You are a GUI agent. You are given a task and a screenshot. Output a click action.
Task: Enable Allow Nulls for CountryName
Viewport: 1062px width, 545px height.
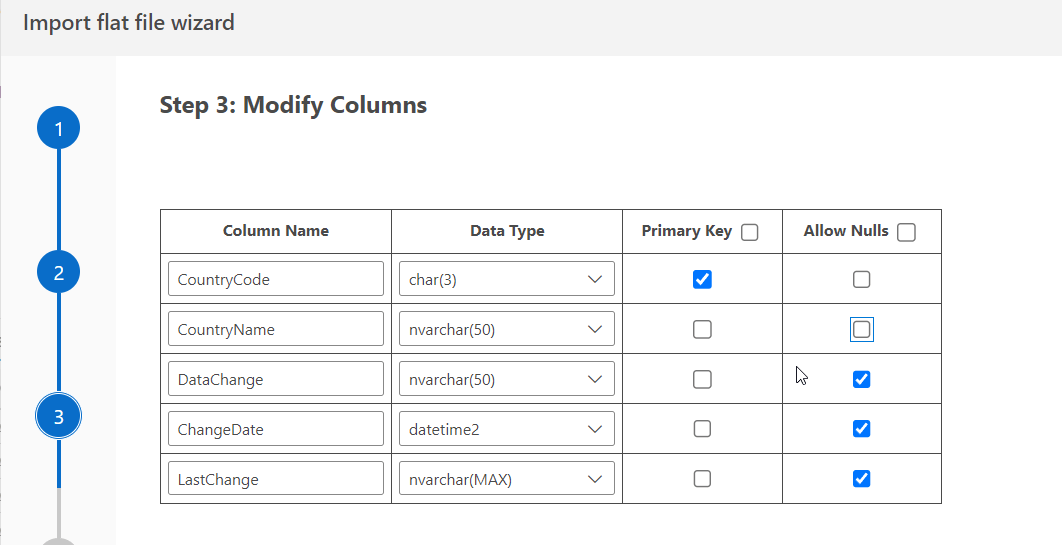coord(861,329)
